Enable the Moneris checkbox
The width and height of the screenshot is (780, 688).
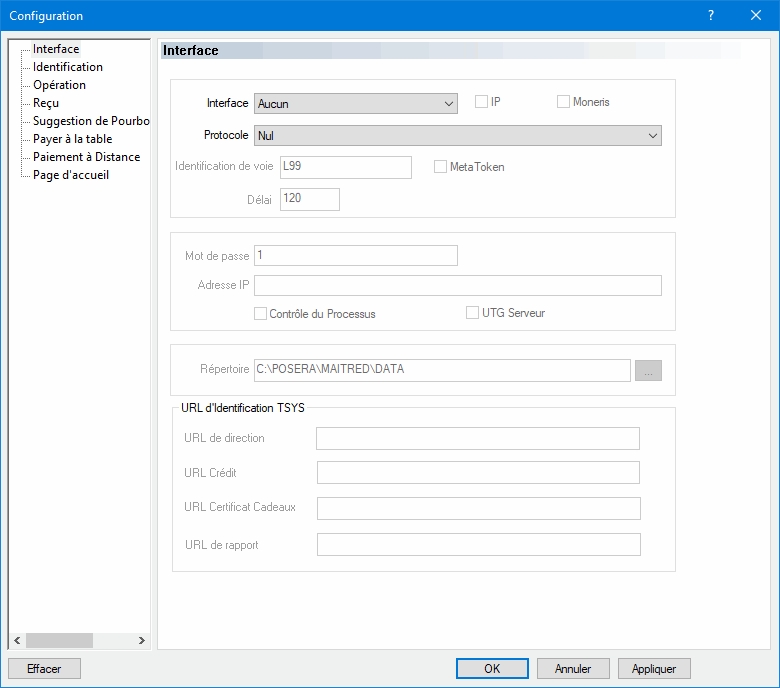coord(563,102)
